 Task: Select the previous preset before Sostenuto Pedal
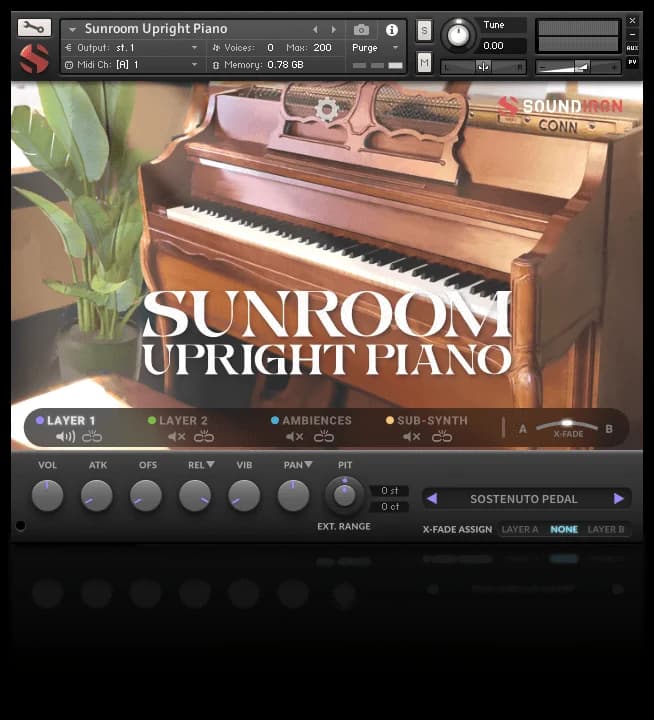click(432, 498)
